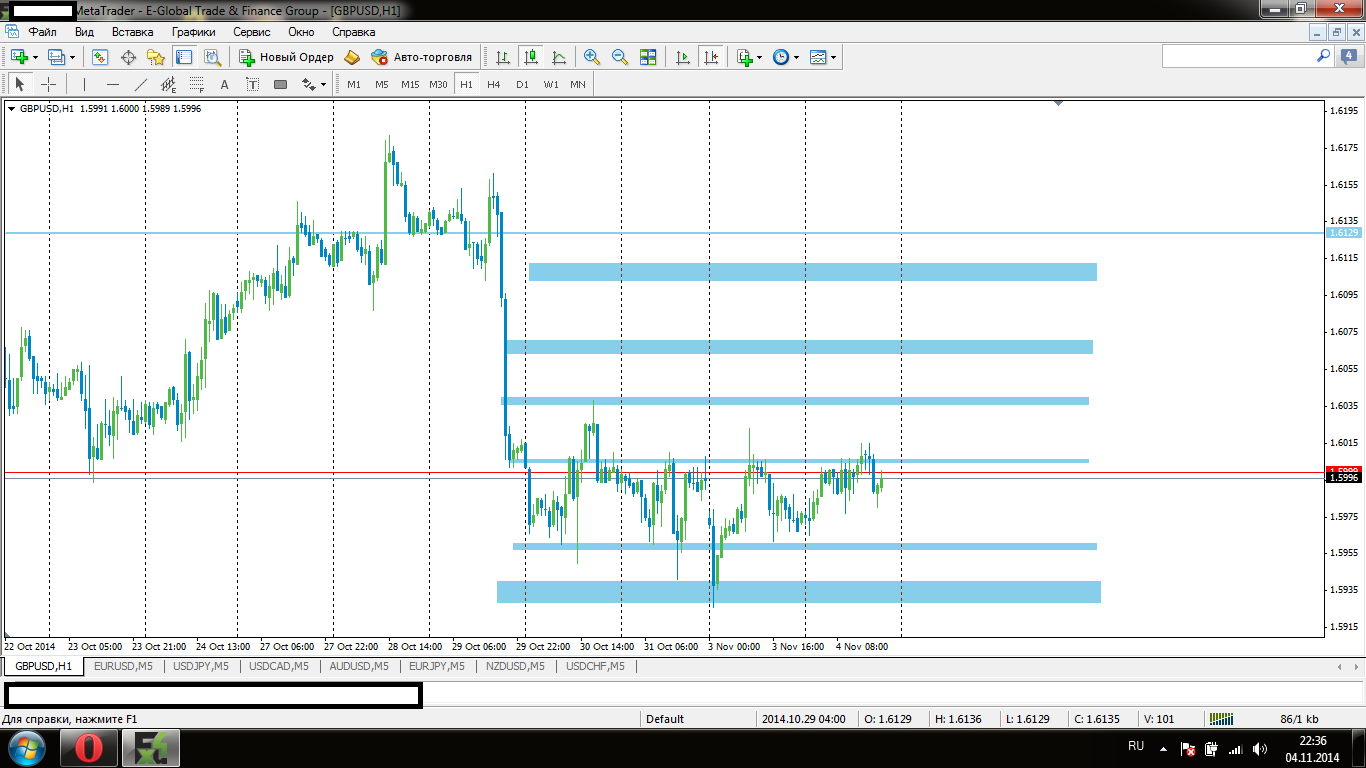
Task: Switch to the EURUSD,M5 chart tab
Action: click(x=123, y=666)
